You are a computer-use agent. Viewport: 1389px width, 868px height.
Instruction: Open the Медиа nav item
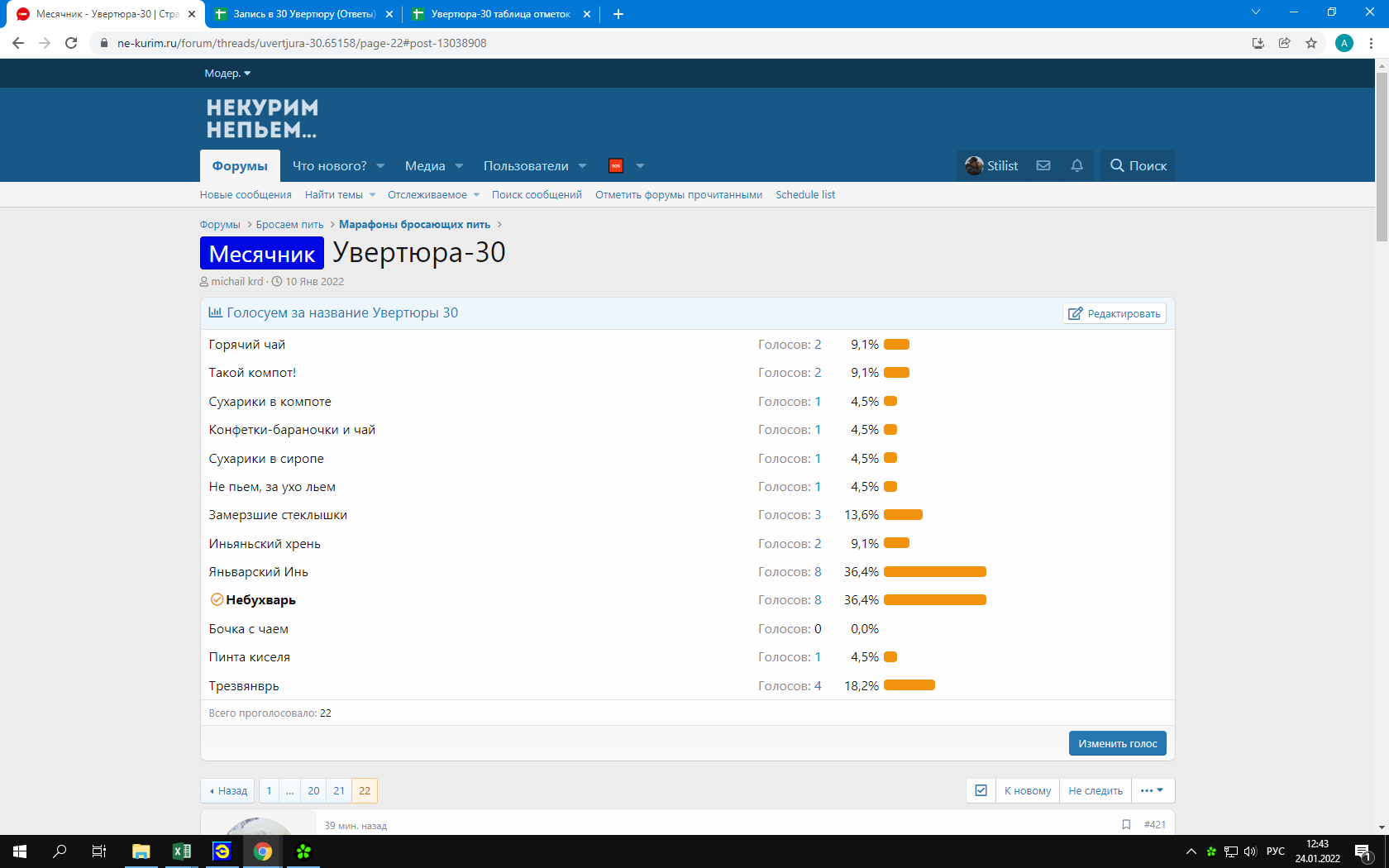point(425,165)
